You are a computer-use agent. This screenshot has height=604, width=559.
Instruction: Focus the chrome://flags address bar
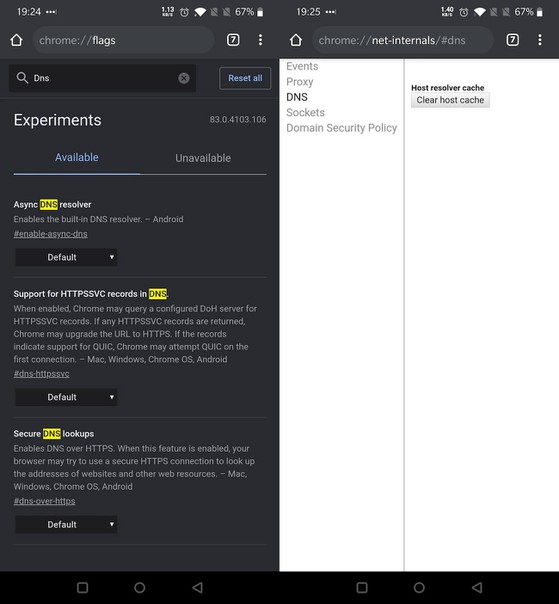[x=123, y=40]
